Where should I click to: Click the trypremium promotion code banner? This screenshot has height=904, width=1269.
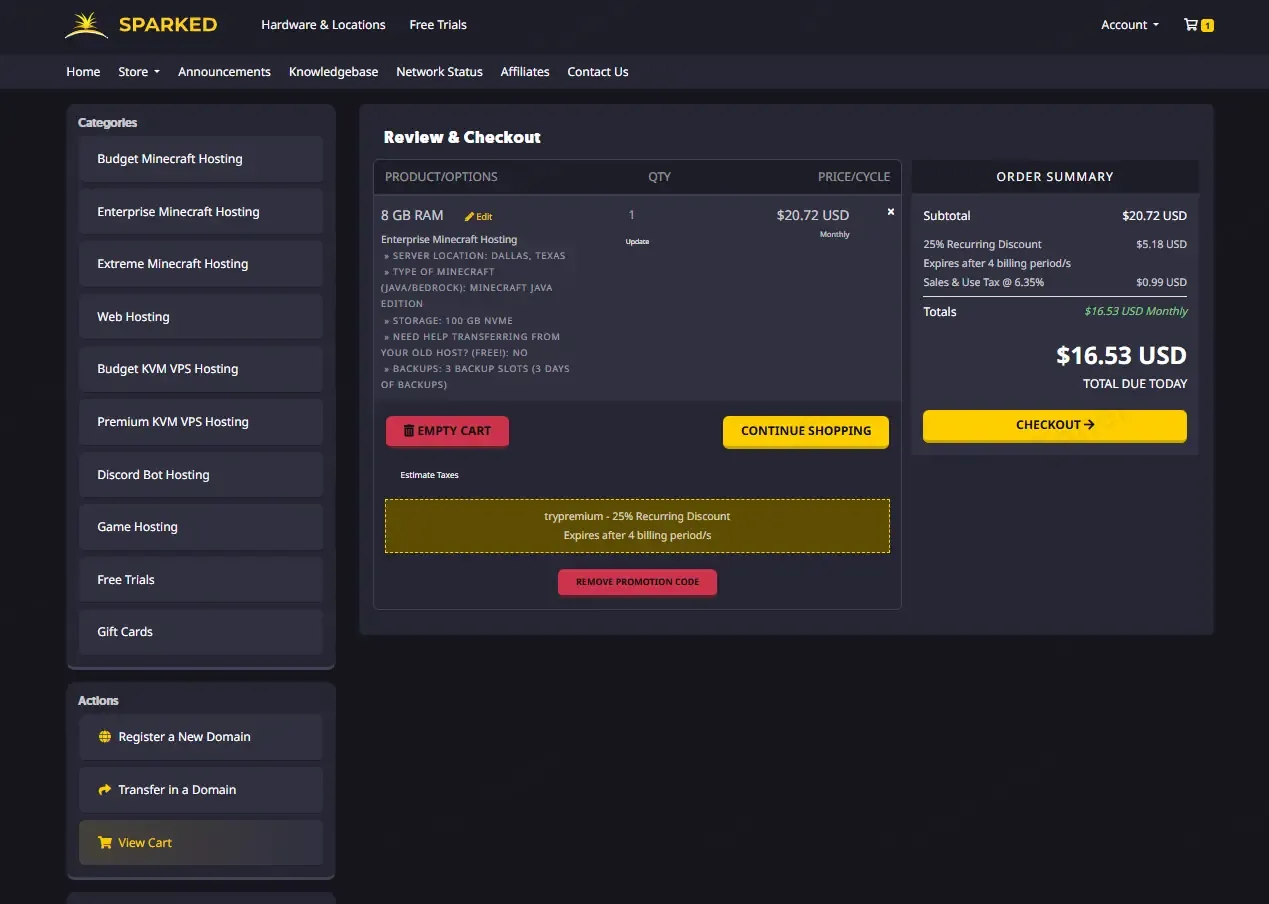(x=637, y=526)
